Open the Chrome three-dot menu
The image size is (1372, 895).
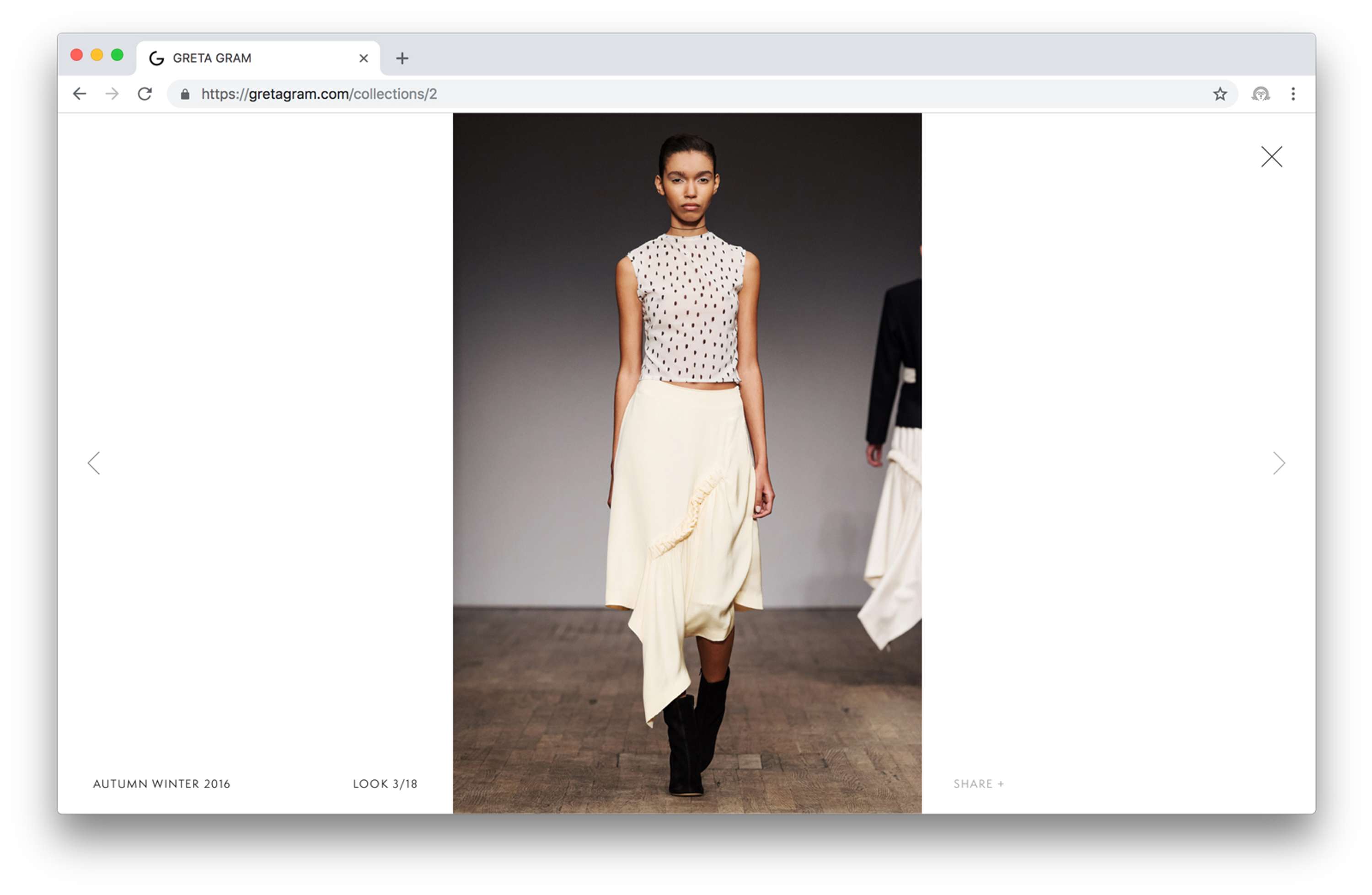coord(1293,94)
